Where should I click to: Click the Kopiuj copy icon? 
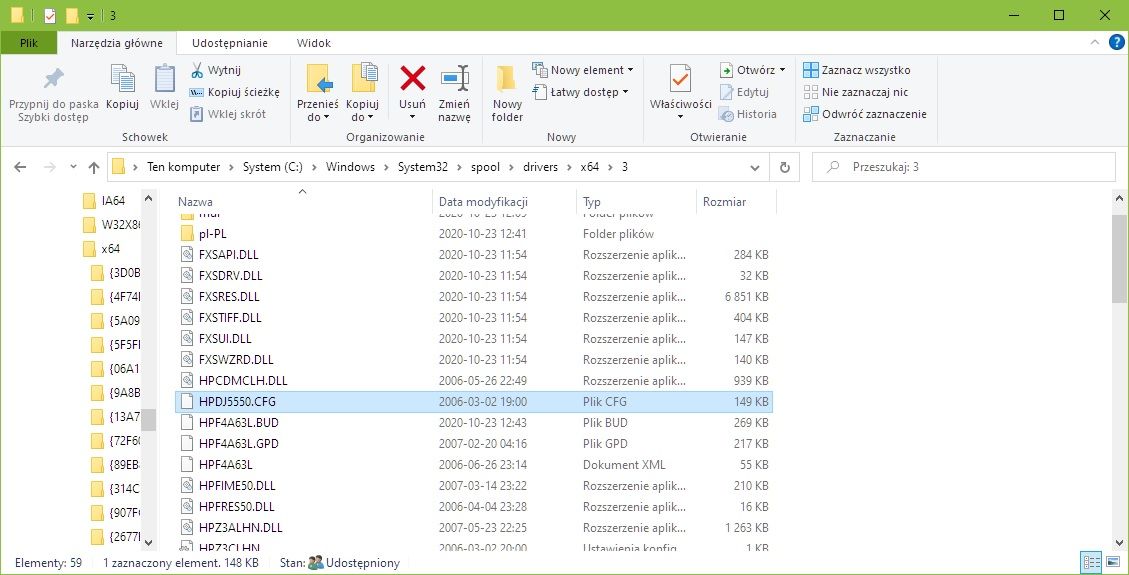pyautogui.click(x=122, y=86)
